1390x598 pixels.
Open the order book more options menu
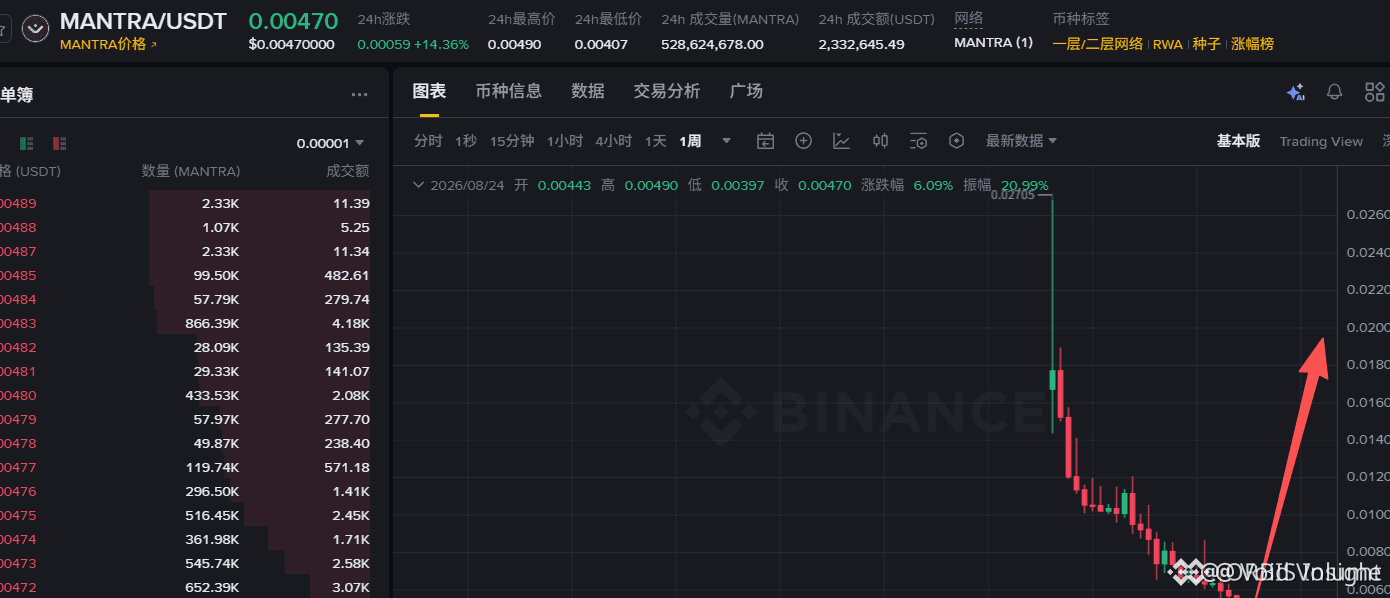[x=360, y=95]
